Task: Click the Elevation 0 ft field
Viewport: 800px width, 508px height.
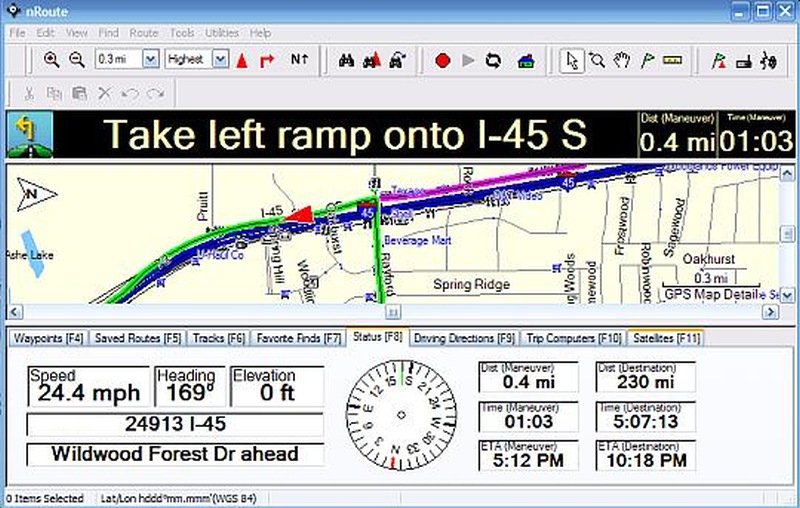Action: pyautogui.click(x=277, y=386)
